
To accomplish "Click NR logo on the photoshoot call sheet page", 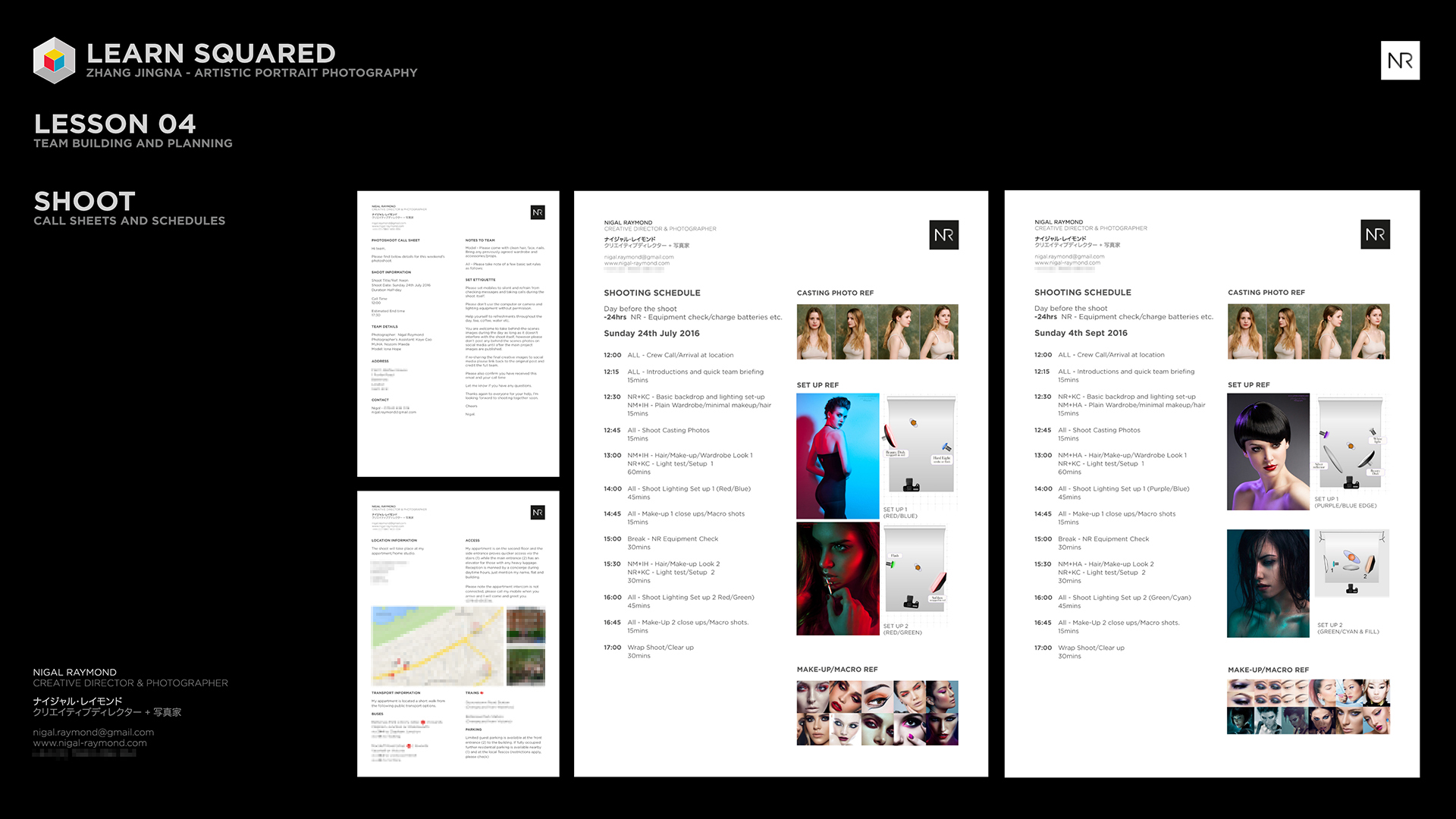I will [x=538, y=212].
